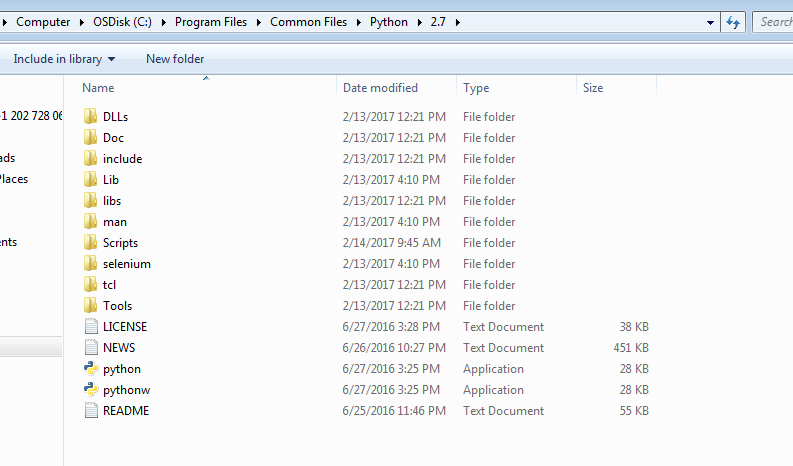Click the README text document icon
The image size is (793, 466).
pyautogui.click(x=91, y=410)
